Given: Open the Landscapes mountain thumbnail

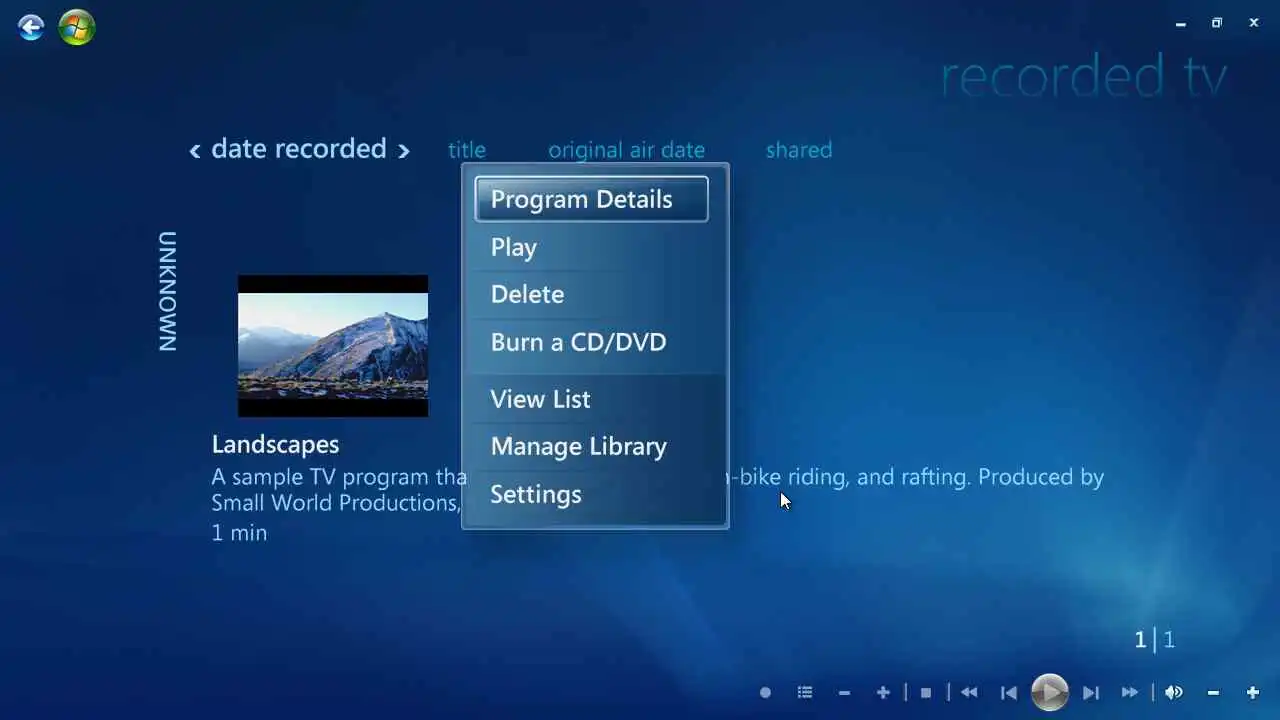Looking at the screenshot, I should click(333, 346).
